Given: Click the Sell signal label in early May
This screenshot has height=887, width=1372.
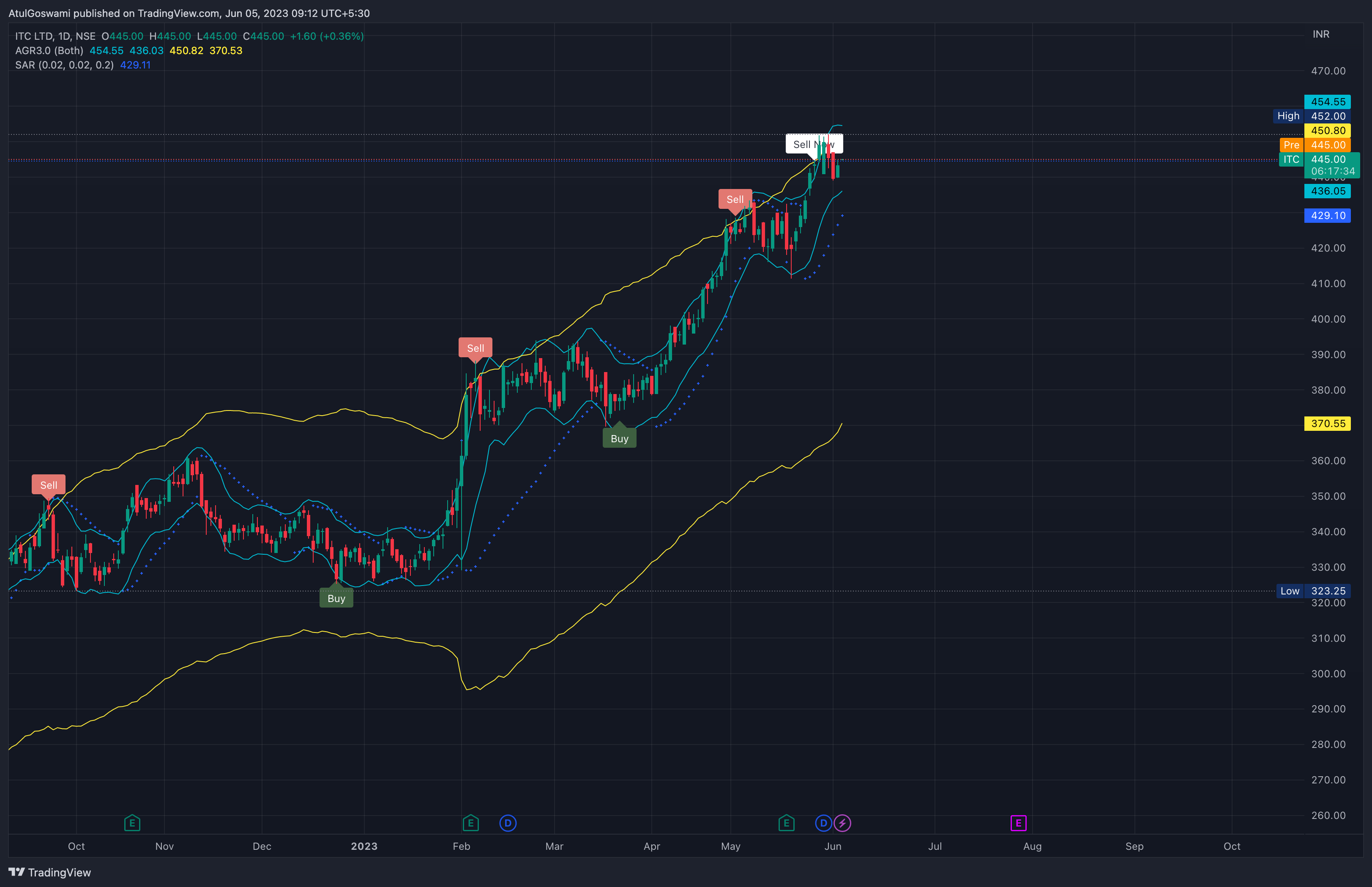Looking at the screenshot, I should point(735,199).
